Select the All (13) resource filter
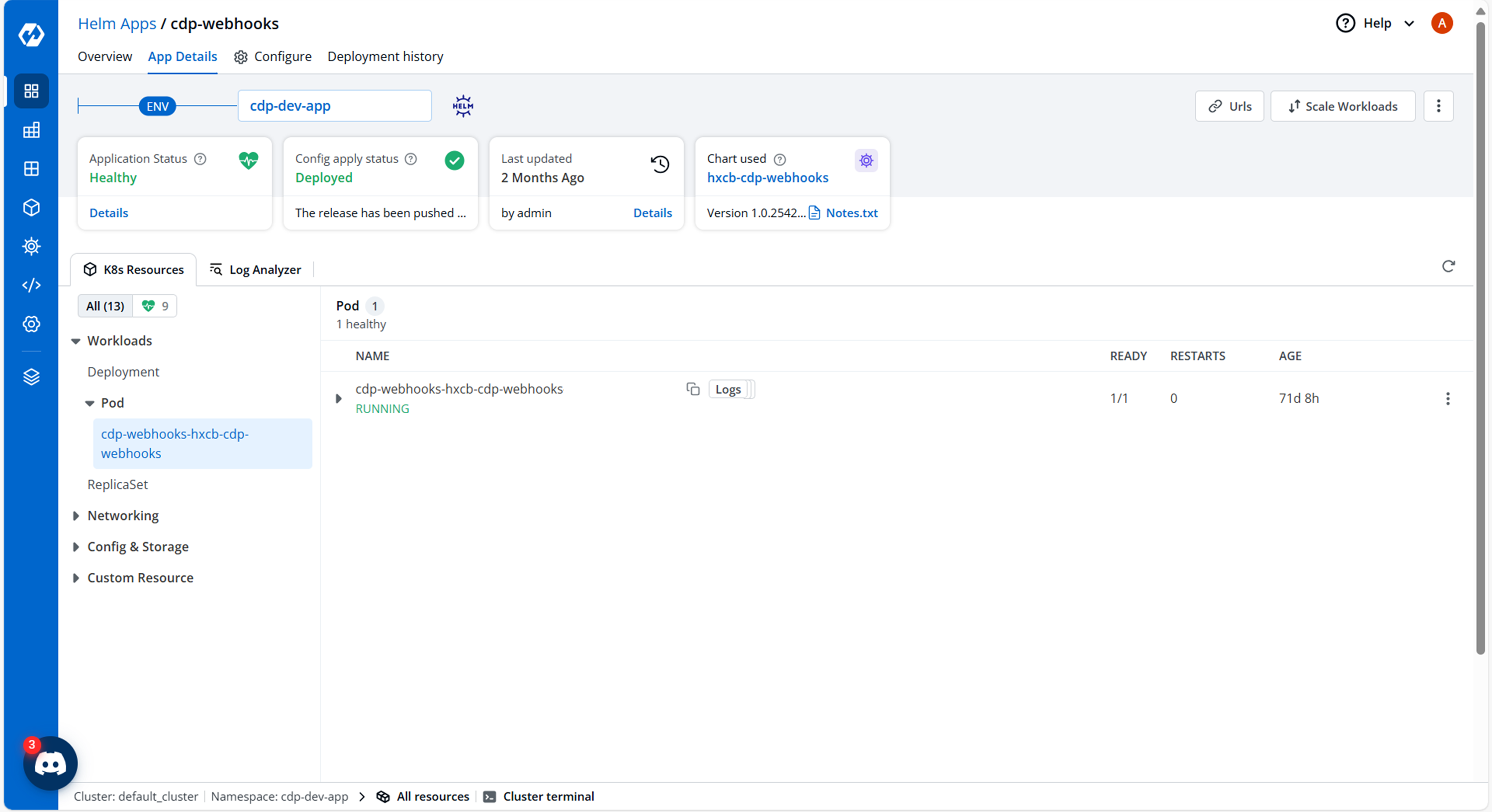This screenshot has height=812, width=1492. click(x=105, y=306)
